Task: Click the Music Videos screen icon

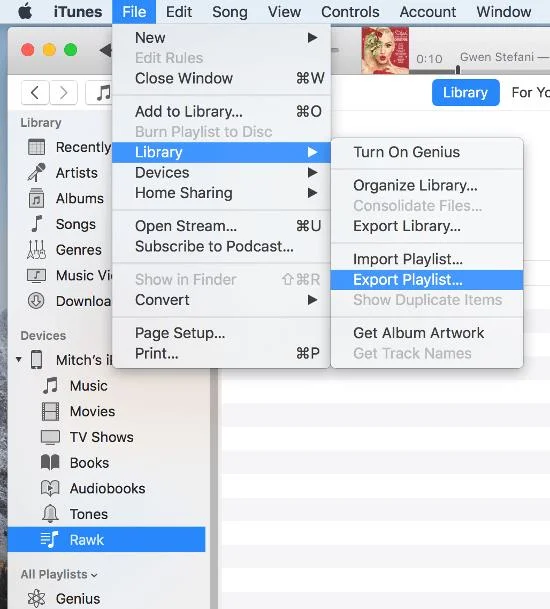Action: coord(36,275)
